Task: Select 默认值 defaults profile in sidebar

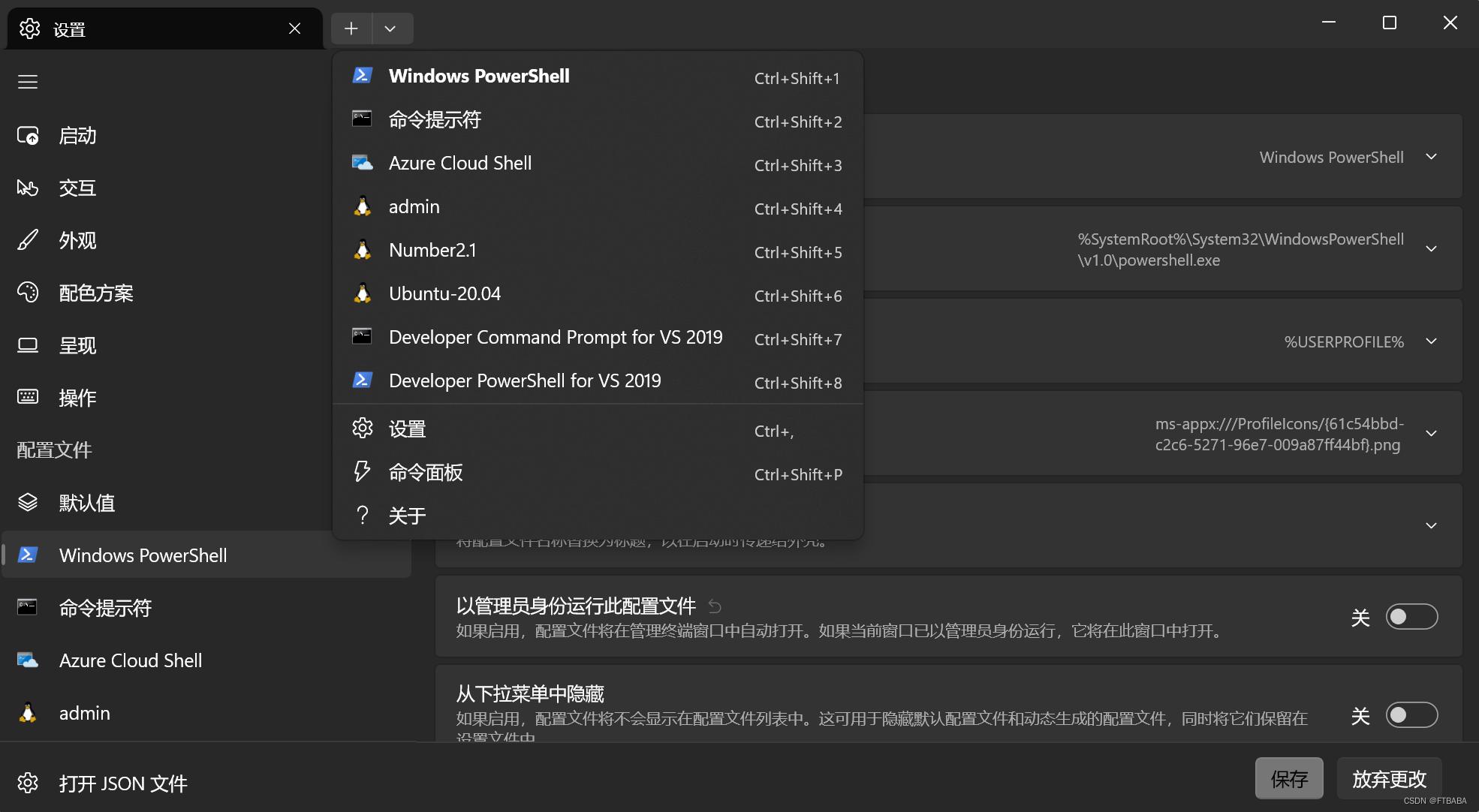Action: (x=86, y=503)
